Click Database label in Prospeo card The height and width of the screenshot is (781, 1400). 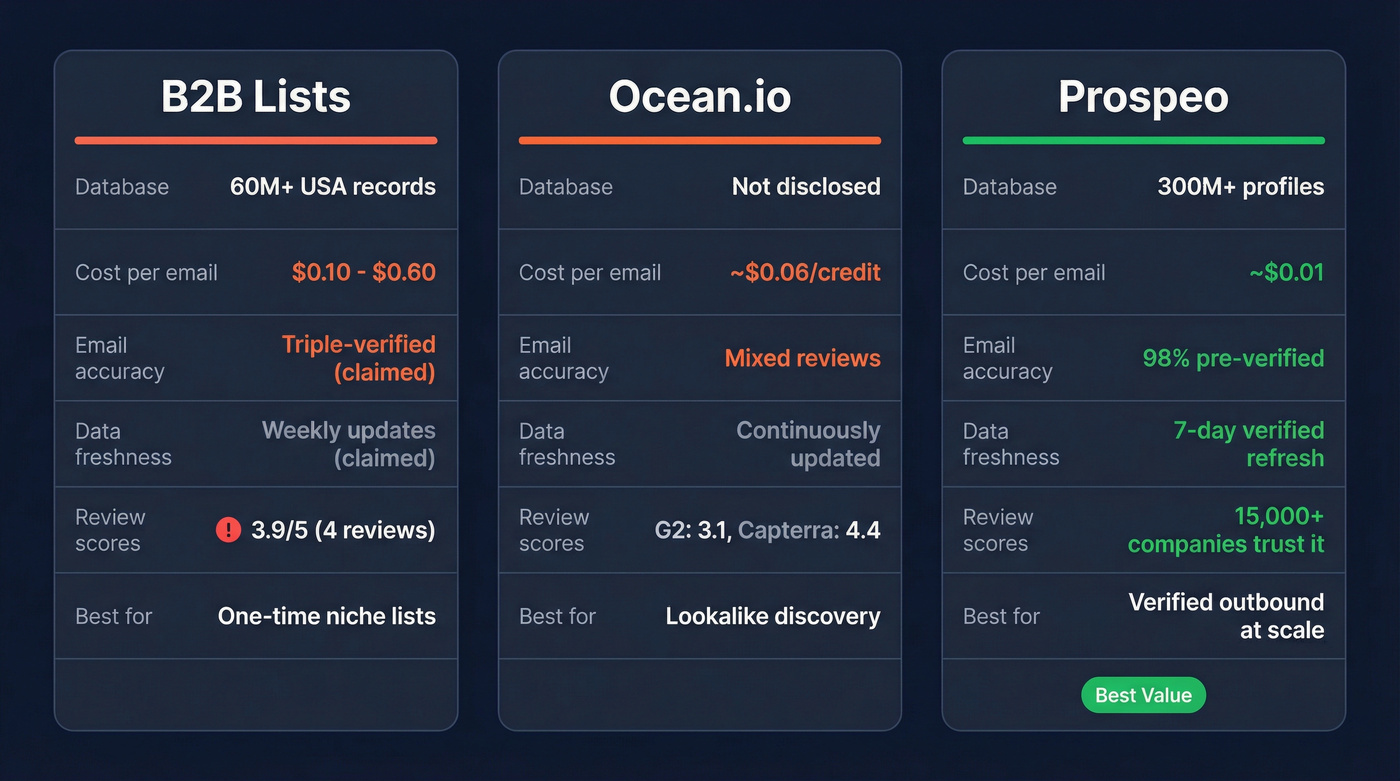[x=1010, y=187]
